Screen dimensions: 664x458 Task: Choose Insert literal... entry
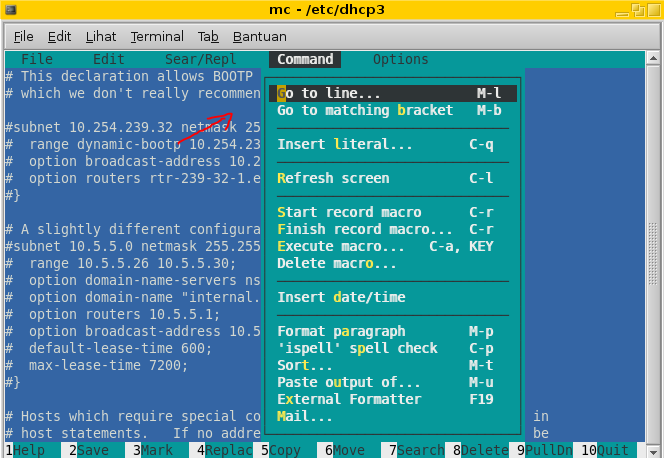click(x=393, y=144)
